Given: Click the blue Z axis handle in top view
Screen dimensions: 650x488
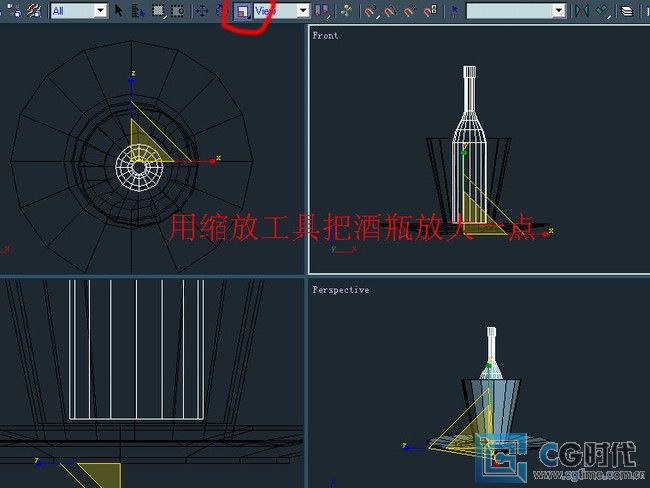Looking at the screenshot, I should [131, 81].
